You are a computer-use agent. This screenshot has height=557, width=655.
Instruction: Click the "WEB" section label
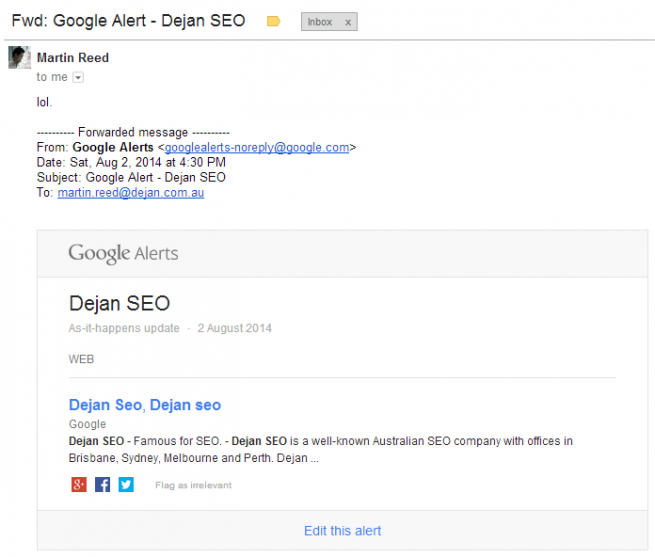coord(81,359)
